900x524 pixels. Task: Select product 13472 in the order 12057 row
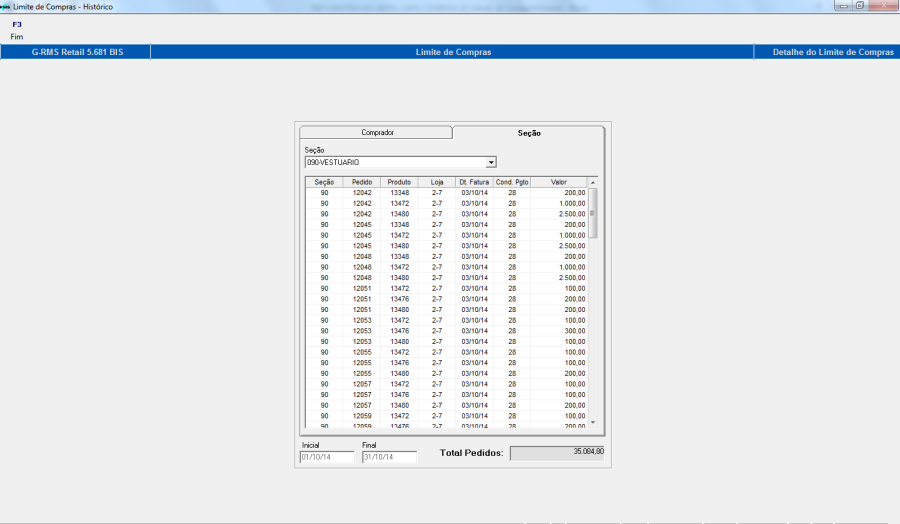click(x=399, y=384)
